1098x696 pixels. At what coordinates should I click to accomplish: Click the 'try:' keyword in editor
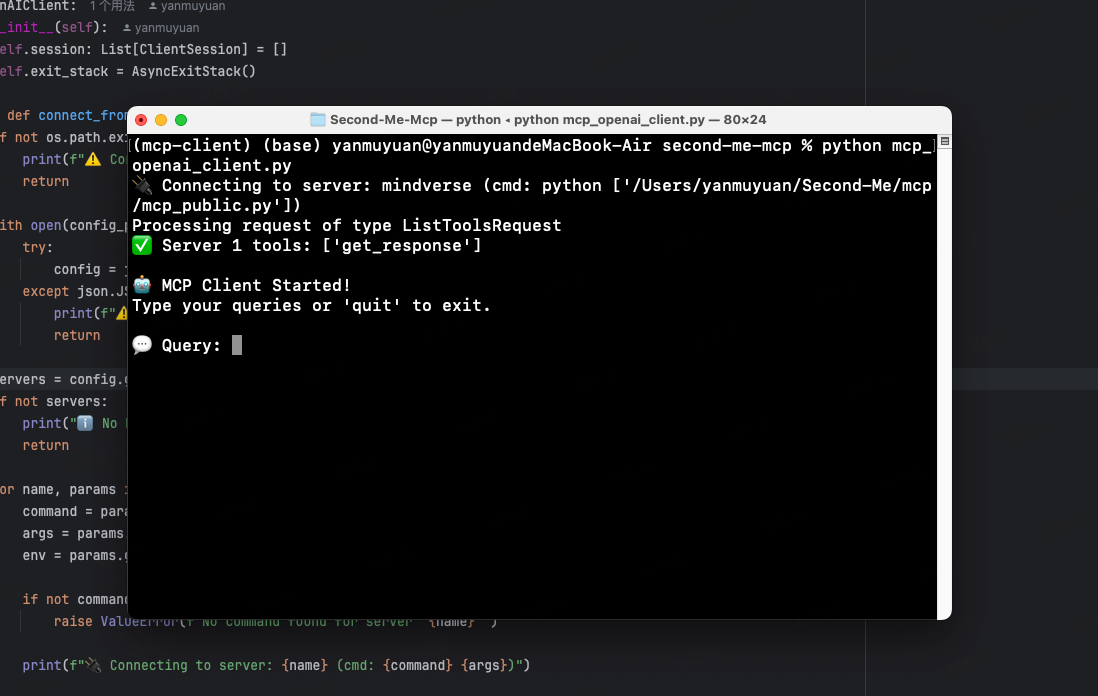click(38, 248)
